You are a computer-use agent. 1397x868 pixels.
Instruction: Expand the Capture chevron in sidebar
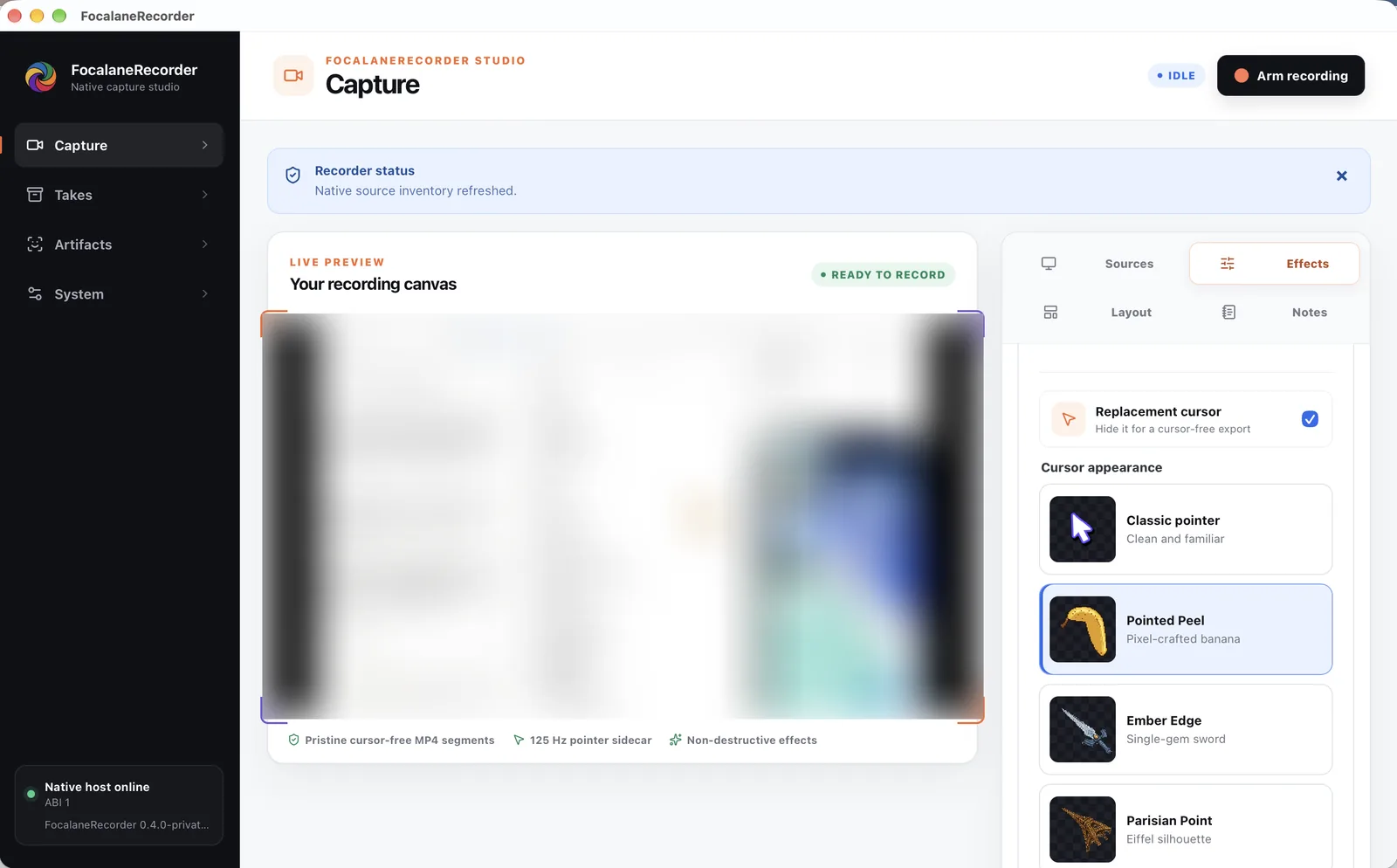pos(205,145)
